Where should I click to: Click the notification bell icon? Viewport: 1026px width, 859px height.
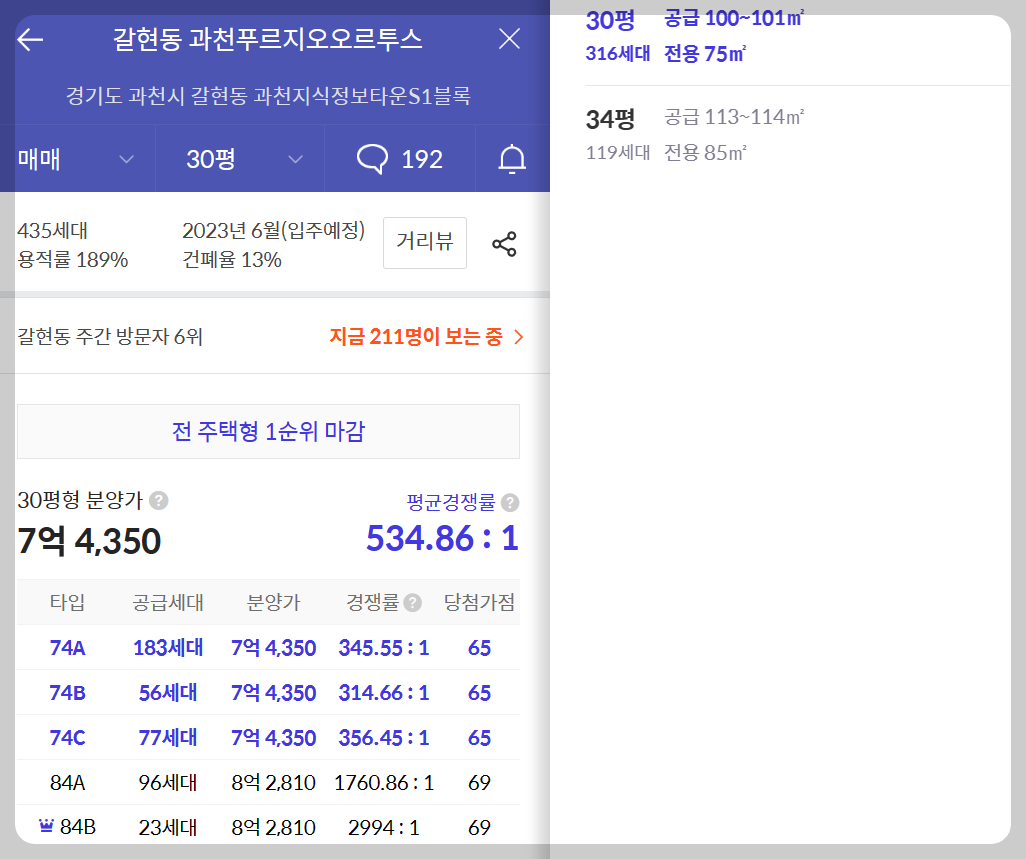511,159
